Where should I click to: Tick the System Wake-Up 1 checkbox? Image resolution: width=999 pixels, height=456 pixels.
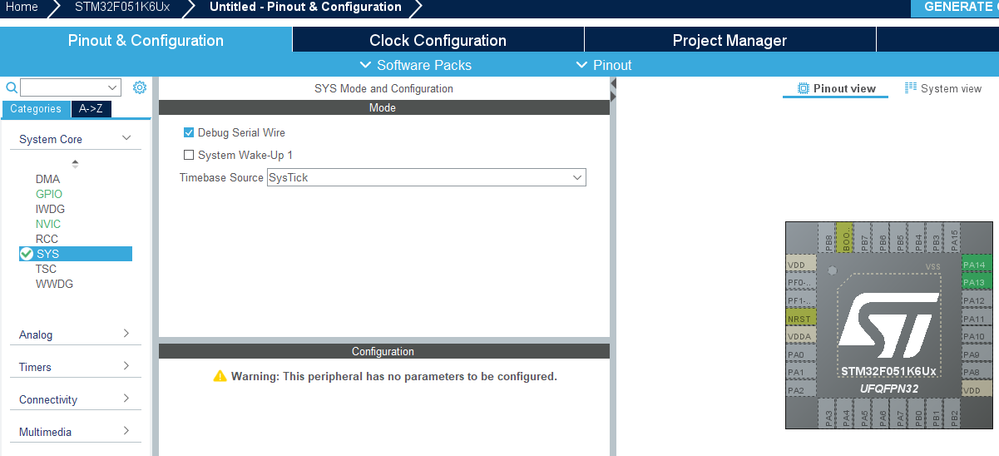pos(189,155)
